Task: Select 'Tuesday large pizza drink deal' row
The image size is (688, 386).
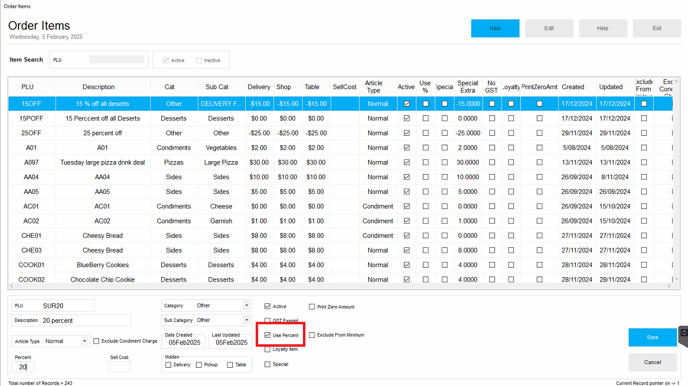Action: (340, 162)
